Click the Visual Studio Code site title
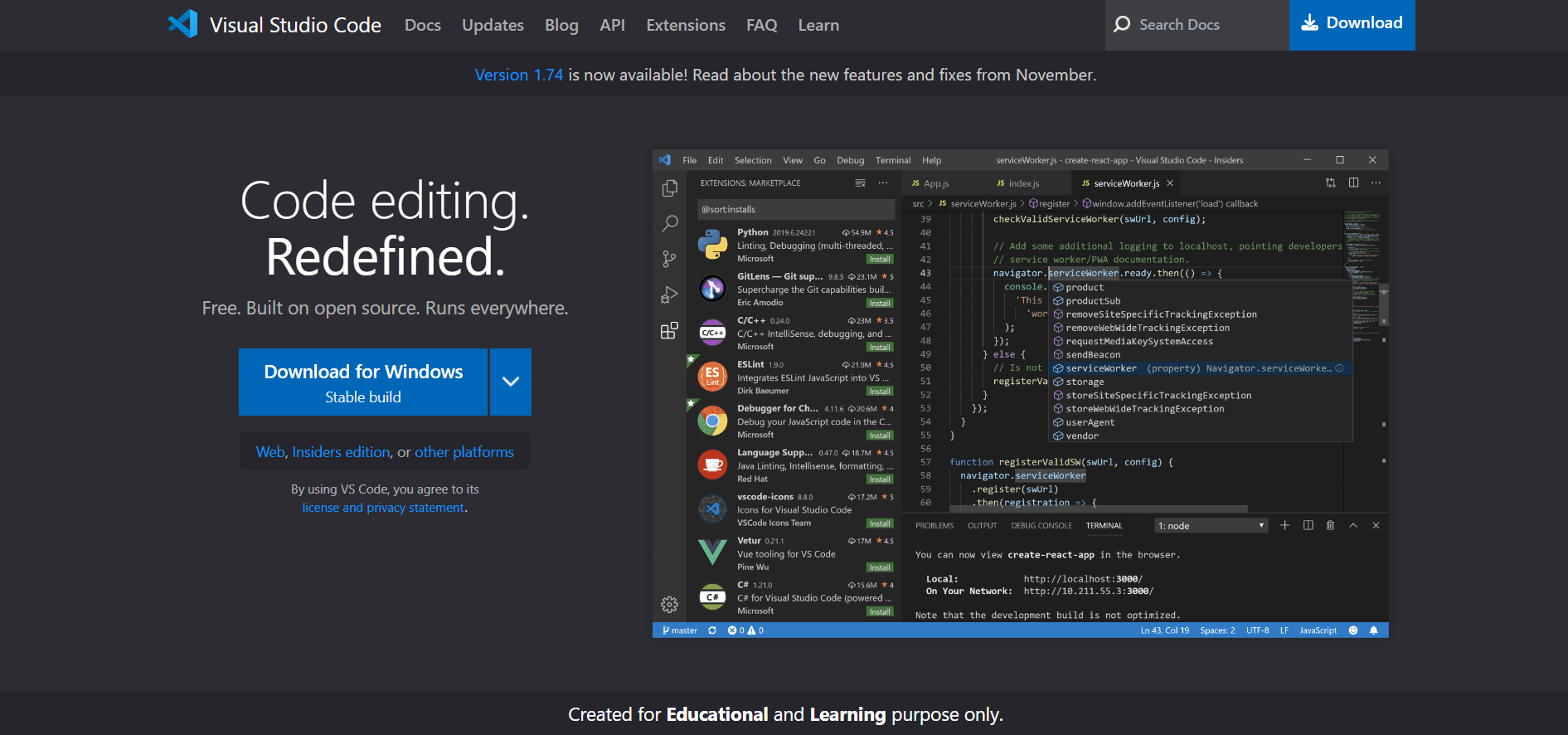Viewport: 1568px width, 735px height. (295, 25)
